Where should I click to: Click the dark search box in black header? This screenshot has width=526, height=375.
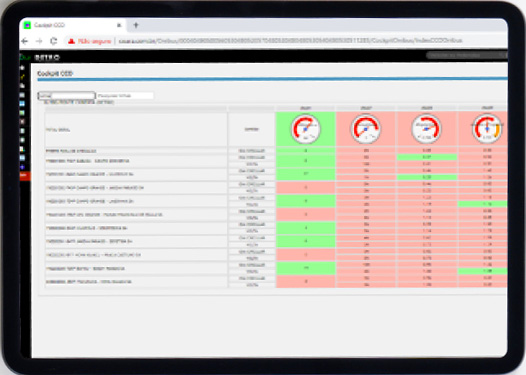coord(467,55)
